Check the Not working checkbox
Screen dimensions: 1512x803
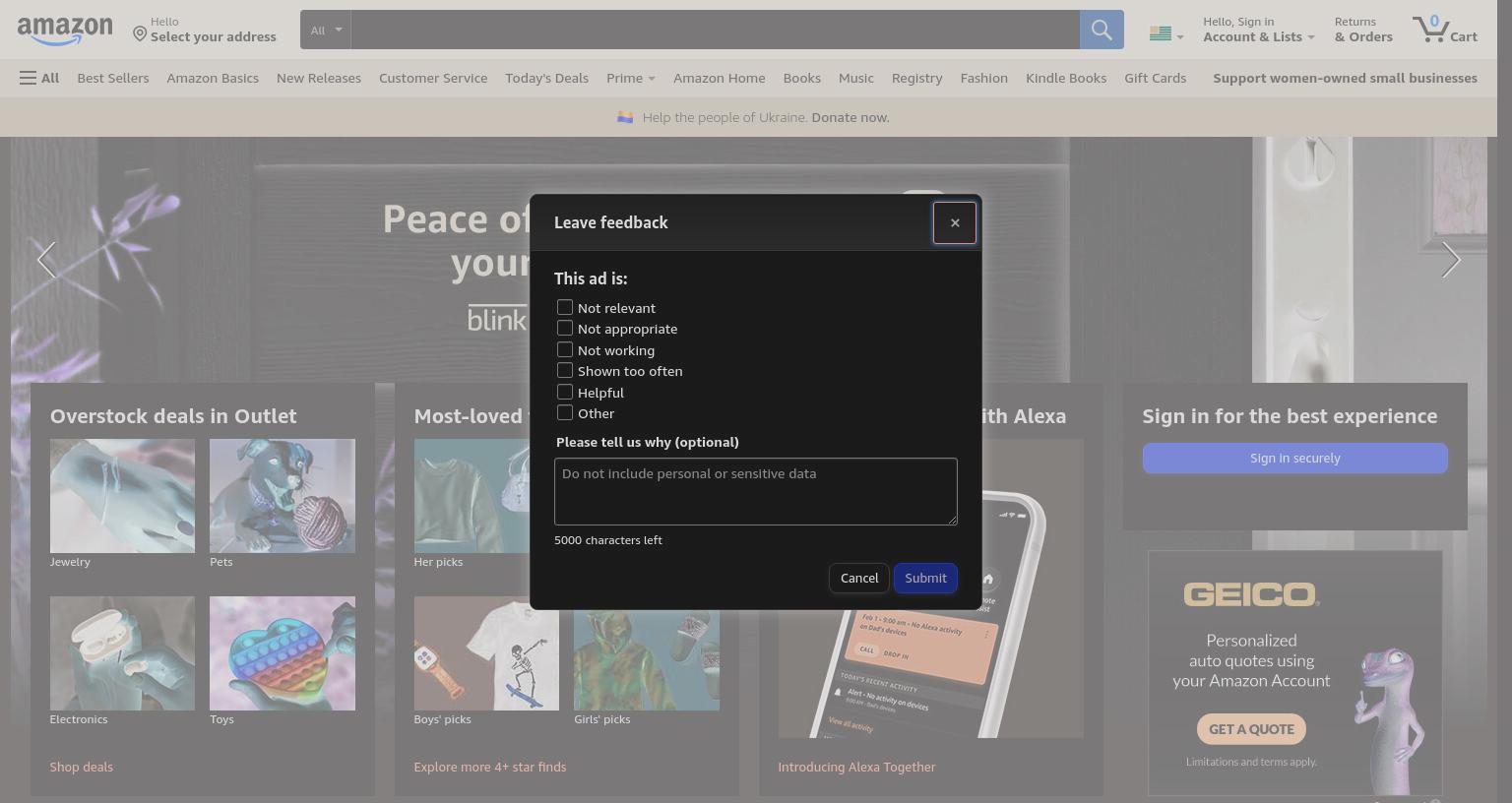[x=565, y=349]
